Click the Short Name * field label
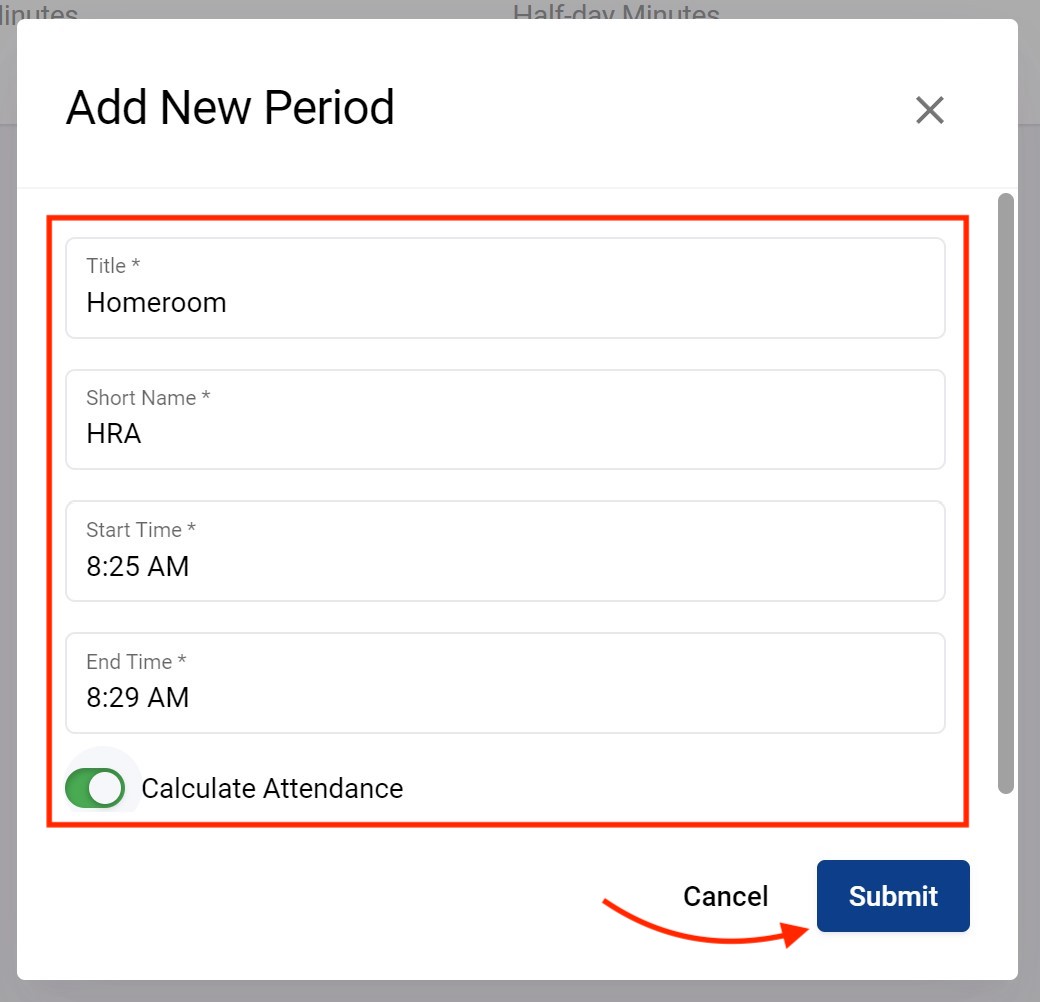Viewport: 1040px width, 1002px height. (x=148, y=398)
